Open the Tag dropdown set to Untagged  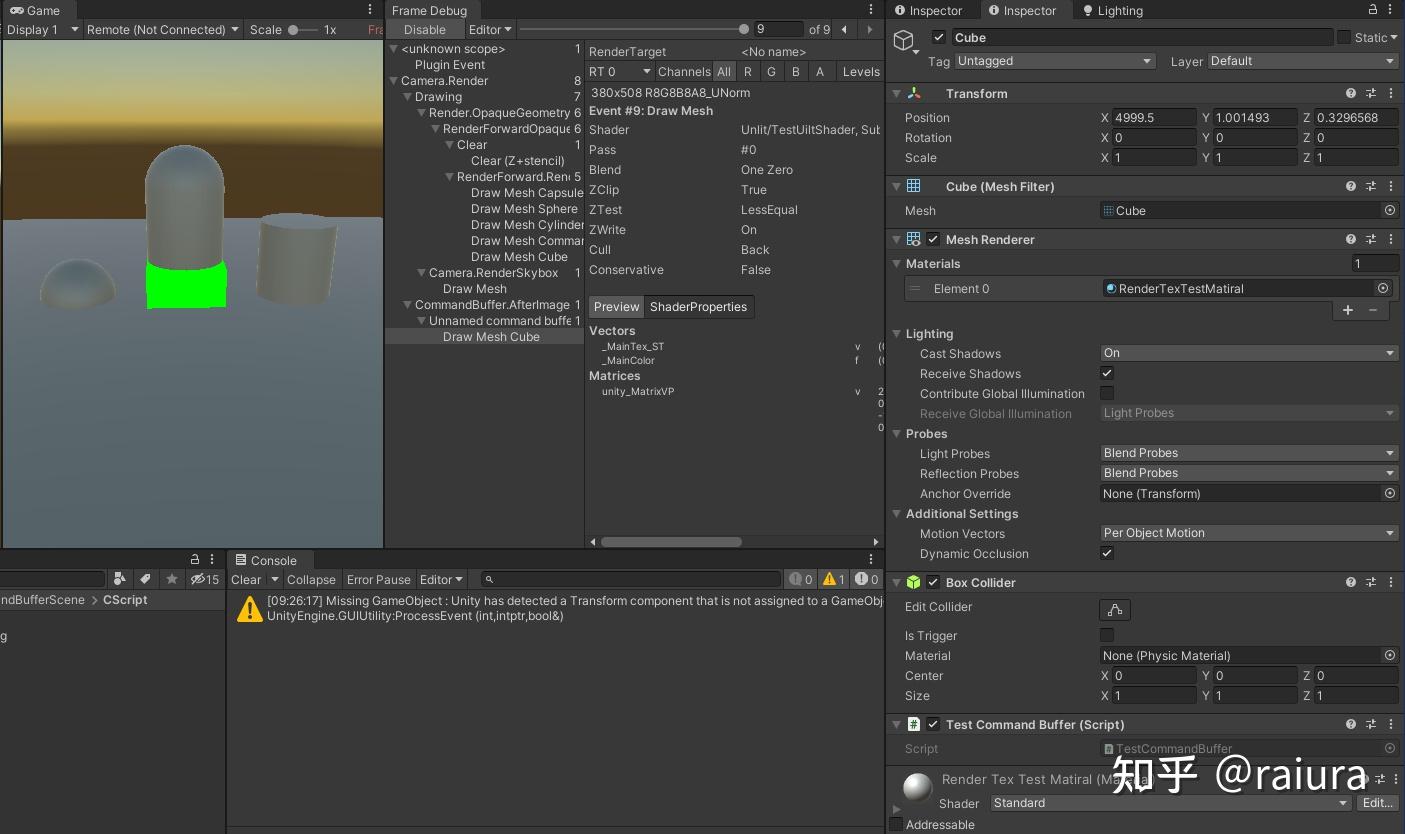1055,61
